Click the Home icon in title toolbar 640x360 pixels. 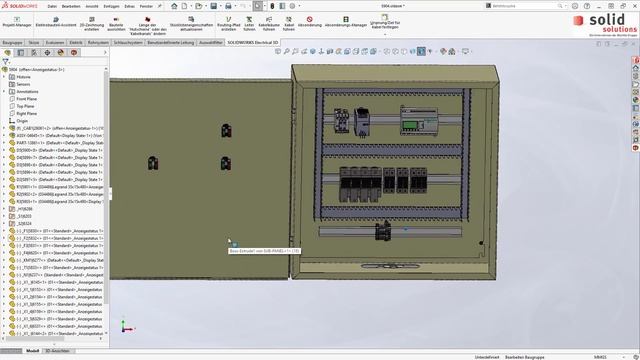click(174, 6)
